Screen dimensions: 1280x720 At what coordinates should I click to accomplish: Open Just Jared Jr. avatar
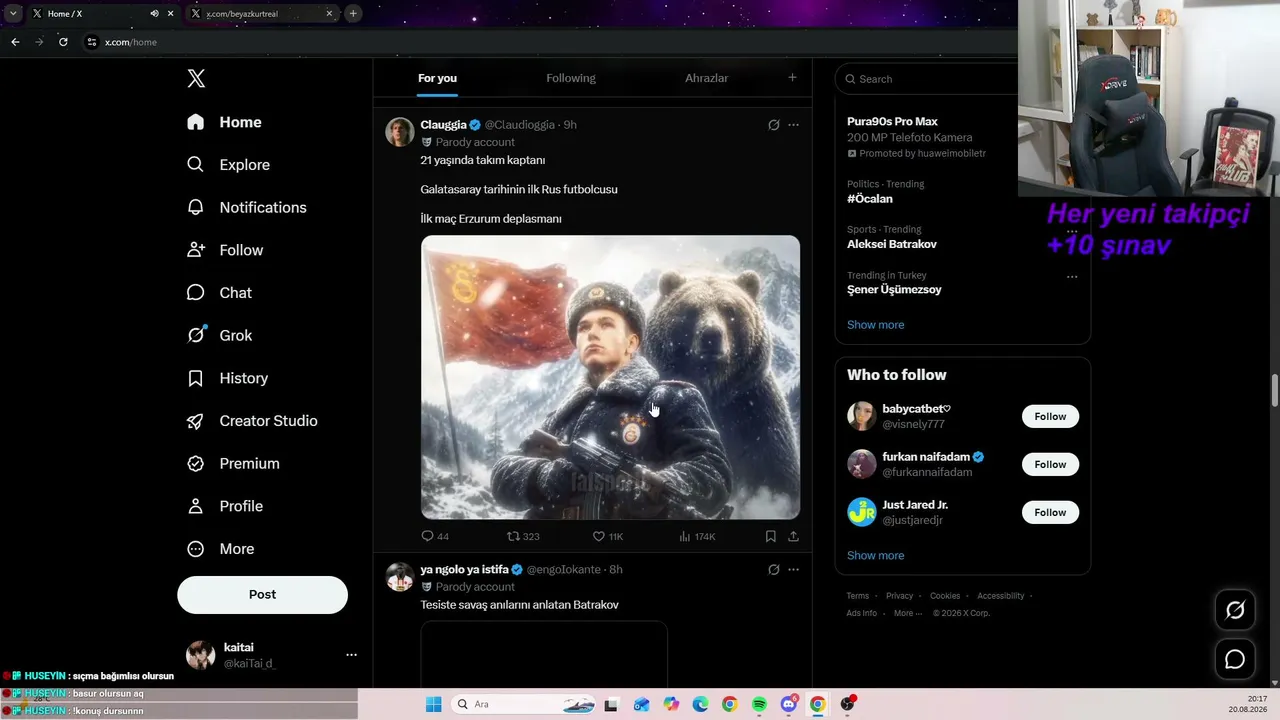pyautogui.click(x=862, y=512)
